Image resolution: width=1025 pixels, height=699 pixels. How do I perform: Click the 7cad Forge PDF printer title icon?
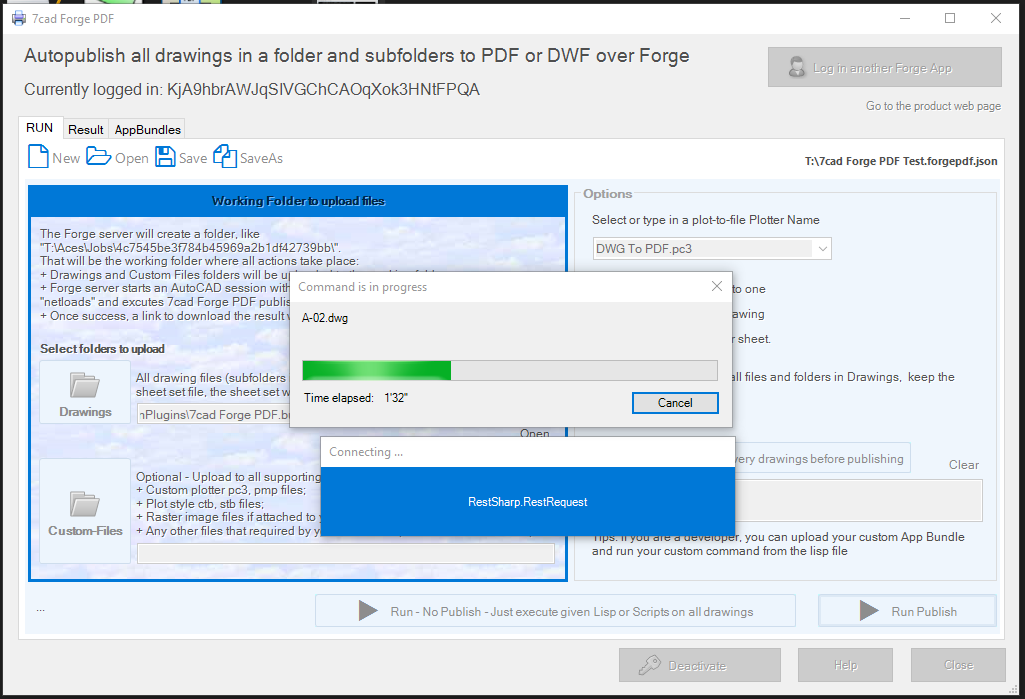[x=19, y=18]
